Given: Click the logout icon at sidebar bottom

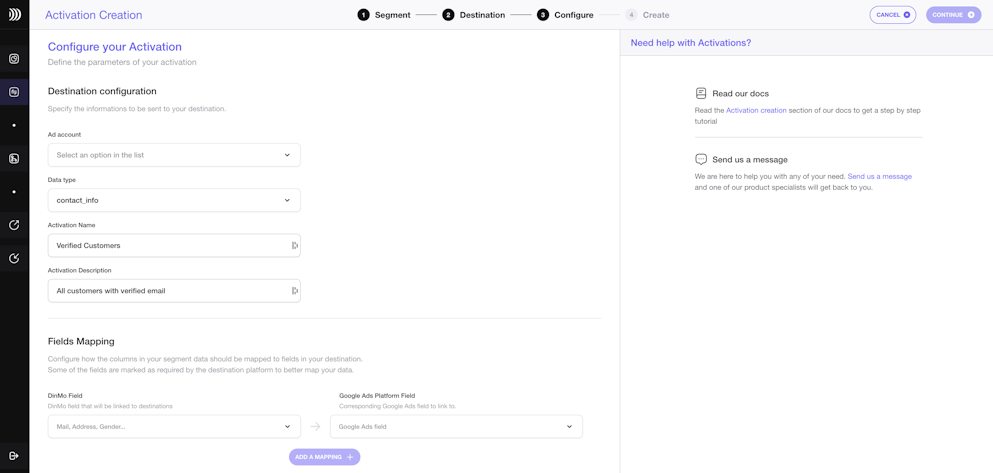Looking at the screenshot, I should (14, 456).
